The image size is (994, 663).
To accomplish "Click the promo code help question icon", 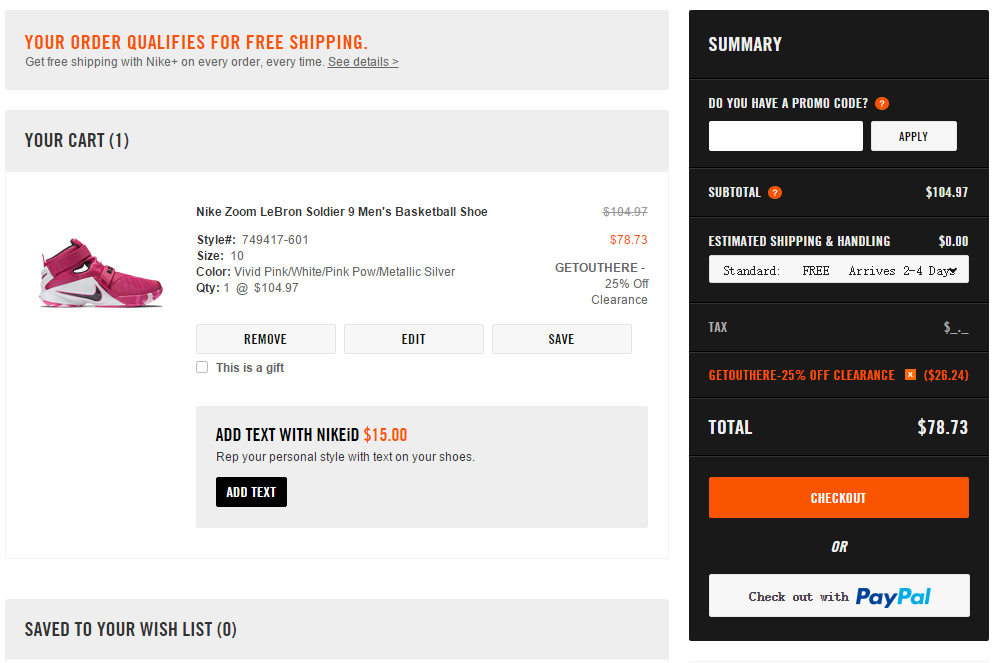I will (x=882, y=103).
